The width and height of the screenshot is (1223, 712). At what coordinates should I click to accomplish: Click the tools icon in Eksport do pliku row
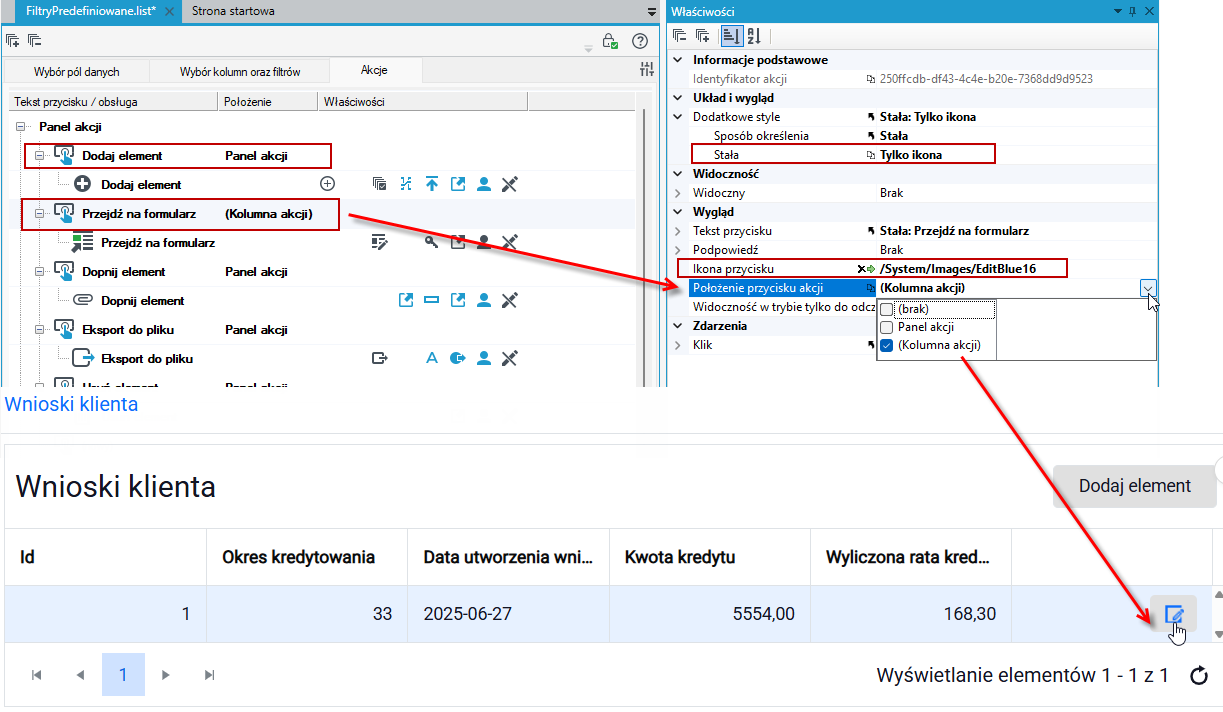click(509, 358)
